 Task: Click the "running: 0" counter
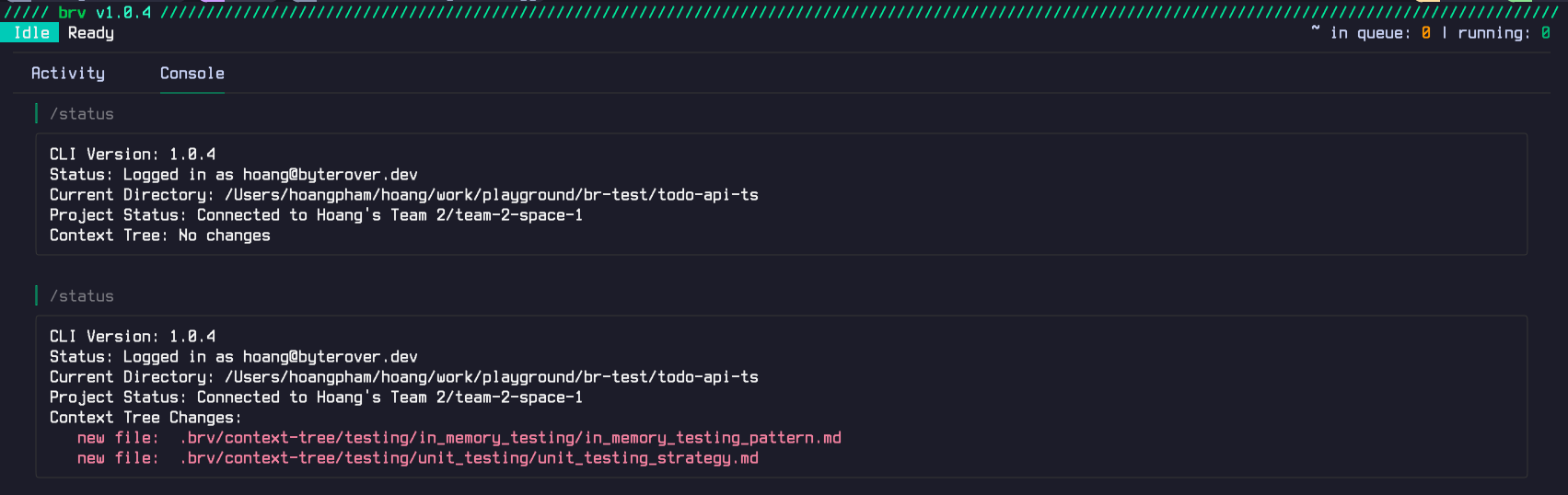coord(1504,33)
